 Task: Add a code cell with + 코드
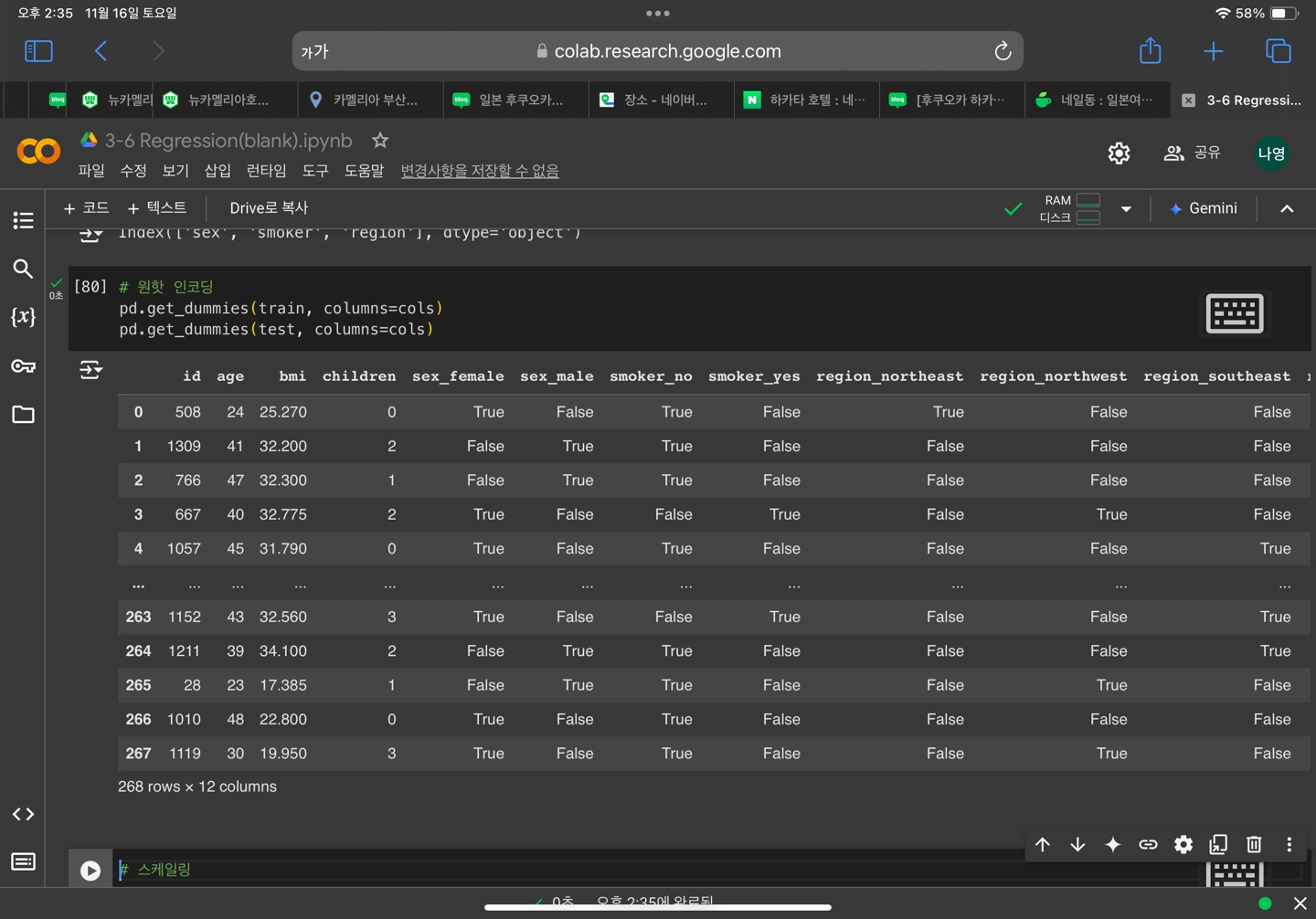(86, 208)
